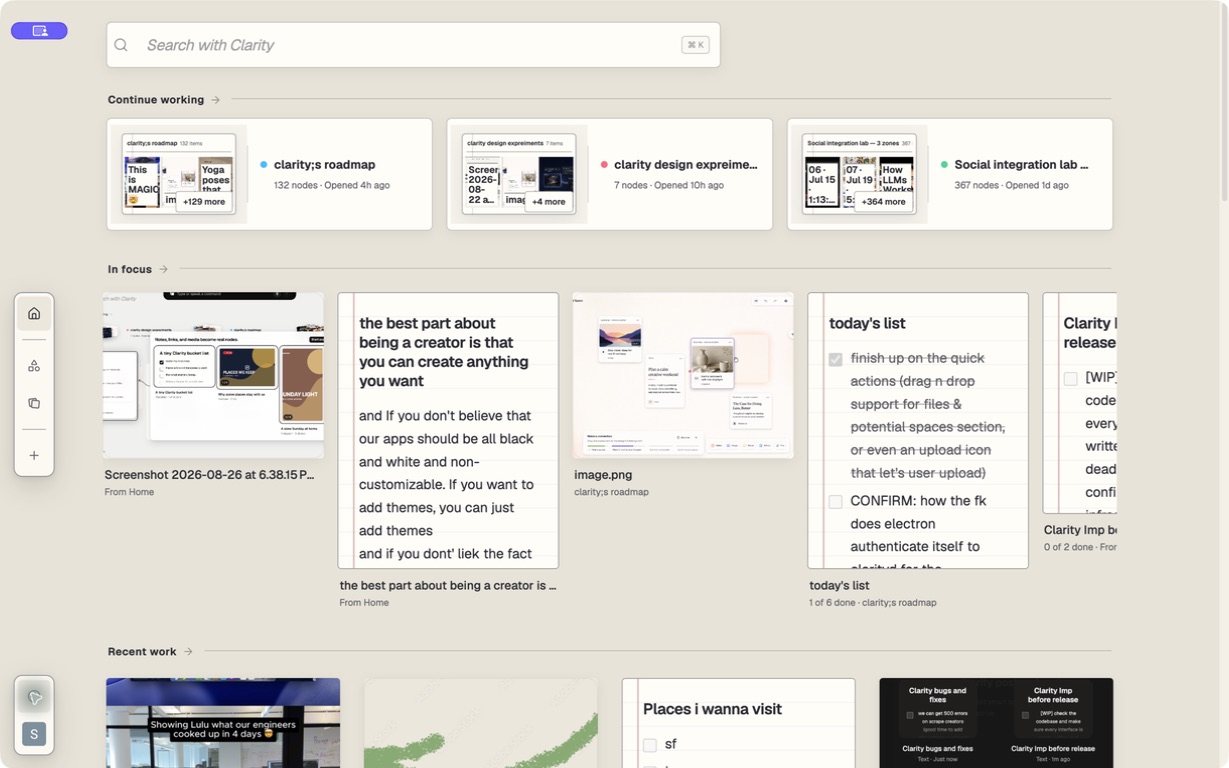This screenshot has width=1229, height=768.
Task: Click the search magnifier icon
Action: tap(121, 45)
